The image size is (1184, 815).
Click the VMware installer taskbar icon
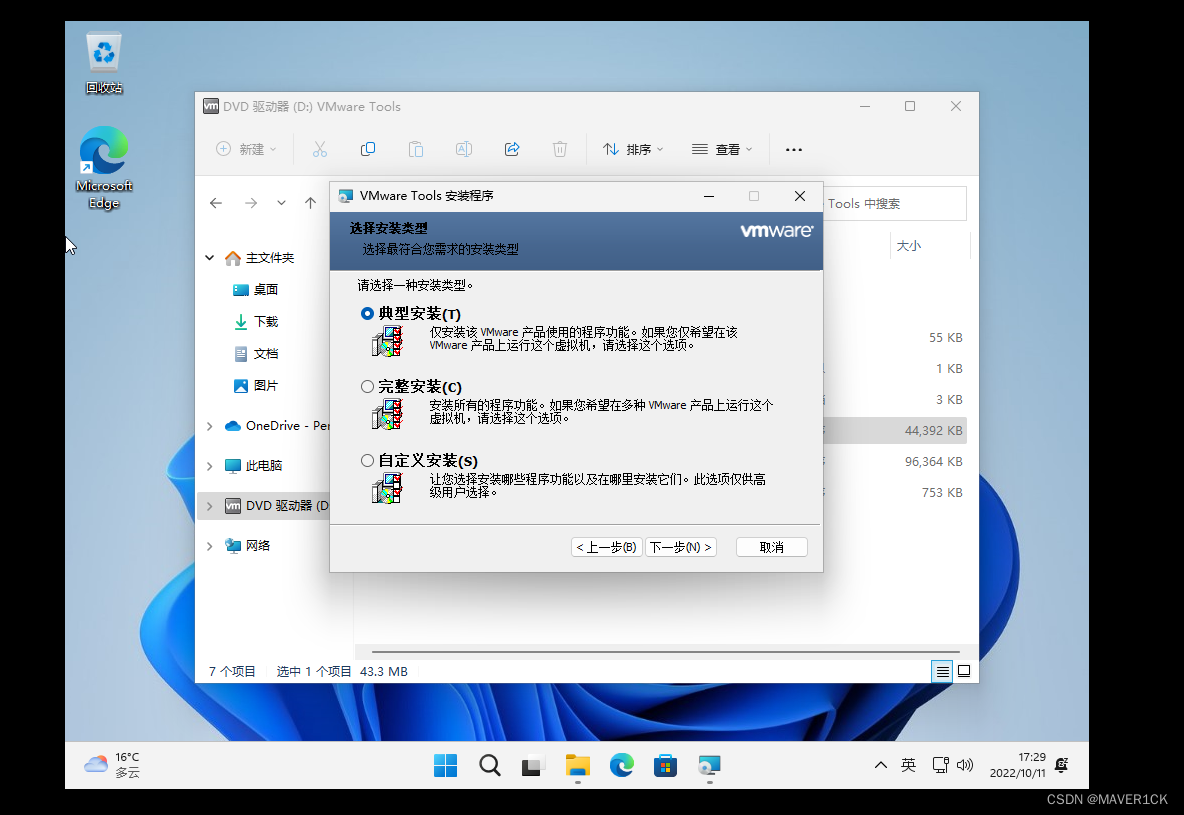click(x=709, y=765)
